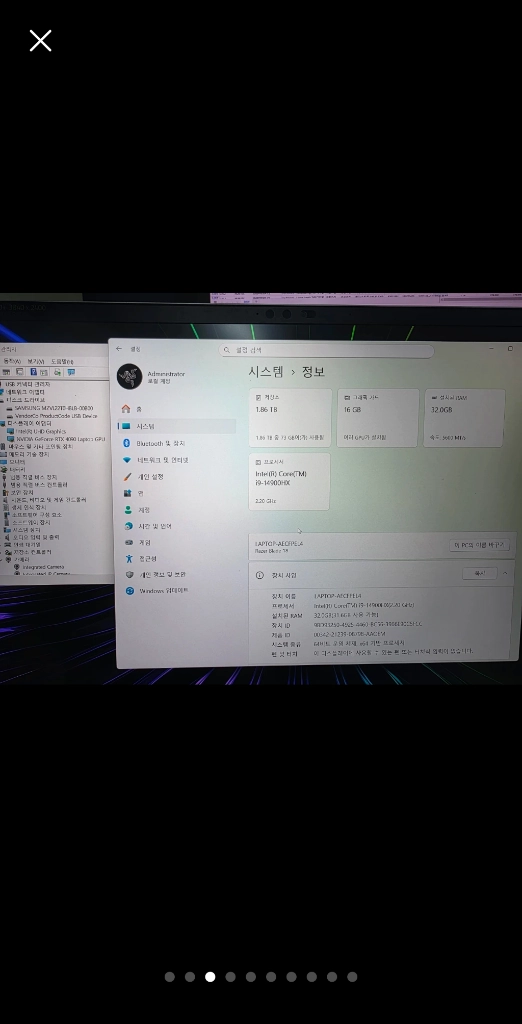Collapse 디스크 드라이브 in Device Manager
The height and width of the screenshot is (1024, 522).
pyautogui.click(x=25, y=400)
